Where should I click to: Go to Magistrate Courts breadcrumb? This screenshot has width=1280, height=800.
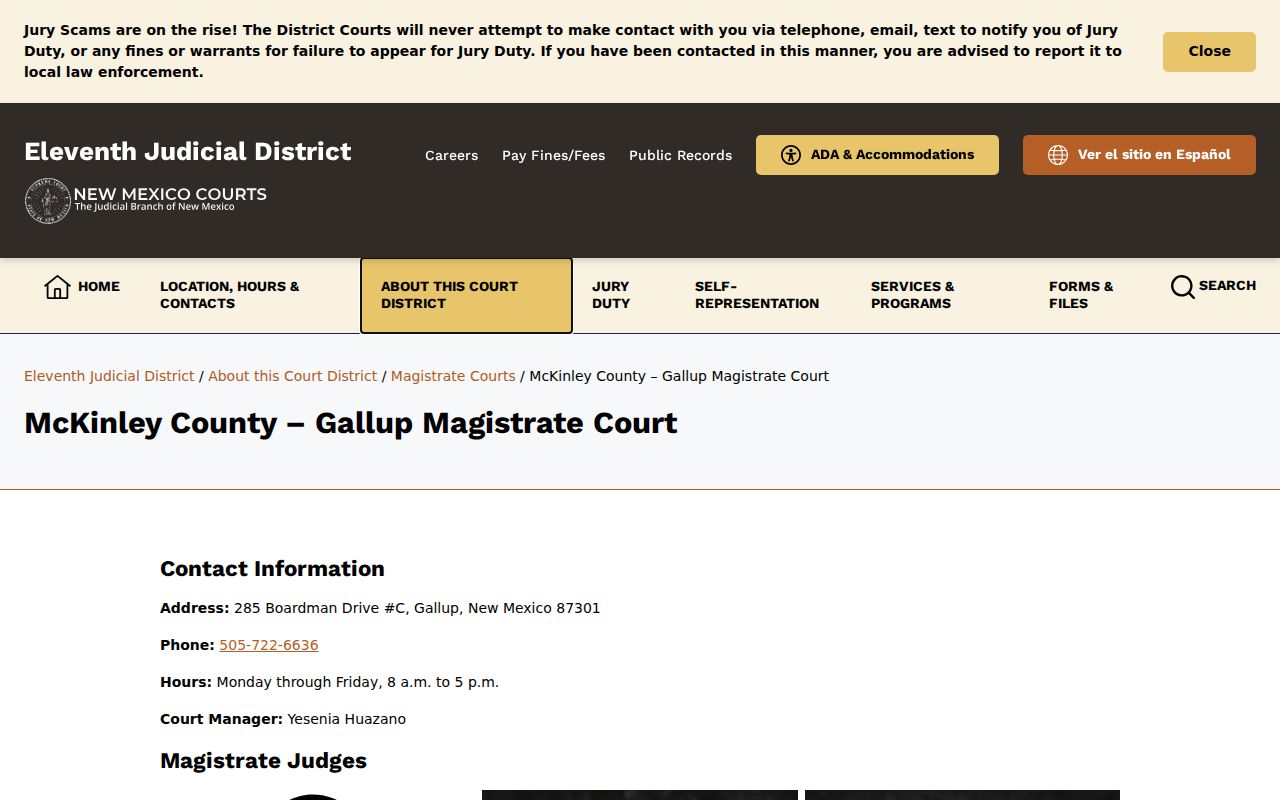point(453,376)
